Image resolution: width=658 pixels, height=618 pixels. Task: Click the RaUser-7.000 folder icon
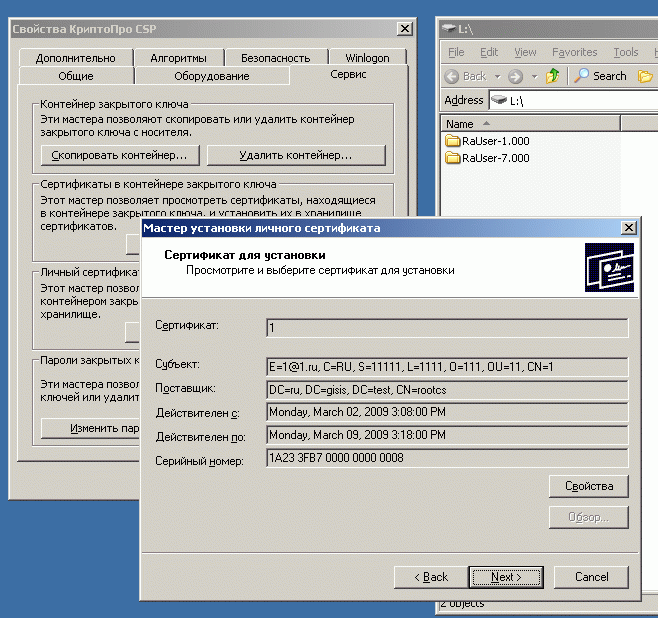[x=452, y=158]
